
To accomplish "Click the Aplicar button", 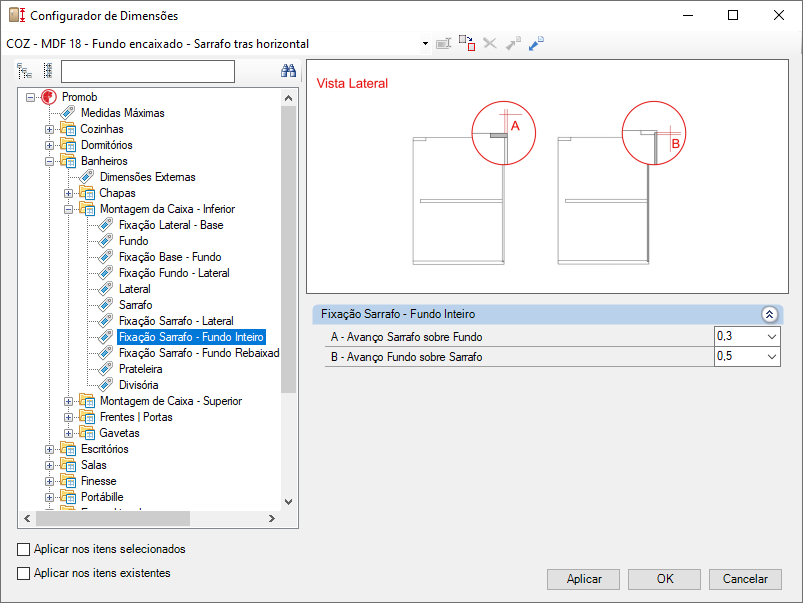I will pyautogui.click(x=583, y=579).
